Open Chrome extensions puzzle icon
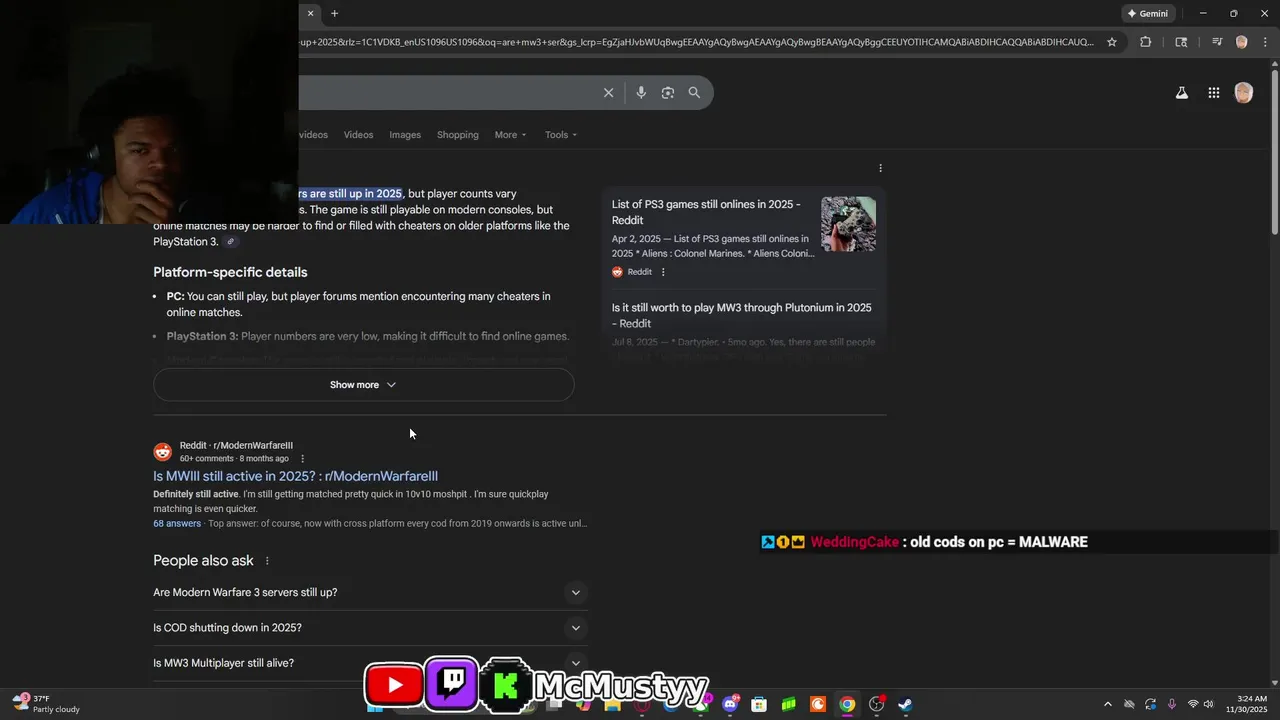This screenshot has width=1280, height=720. click(x=1145, y=42)
